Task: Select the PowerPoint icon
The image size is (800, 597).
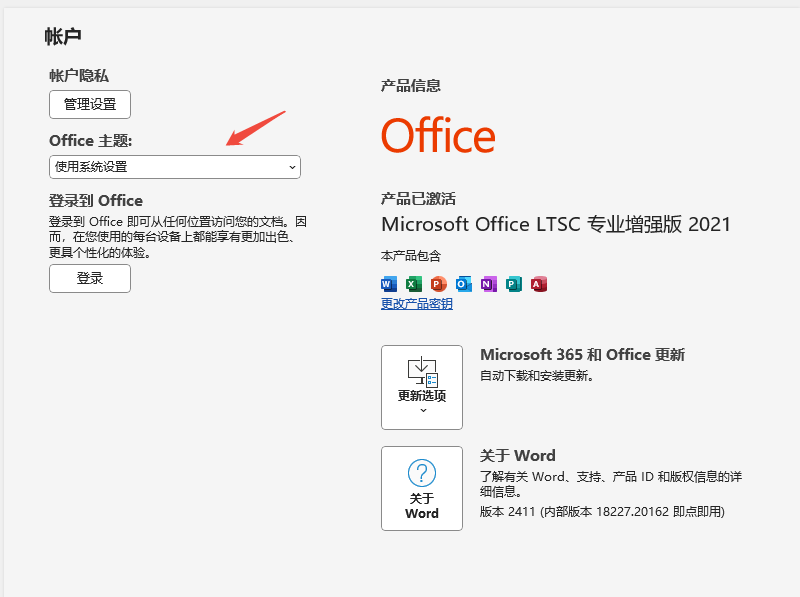Action: [437, 284]
